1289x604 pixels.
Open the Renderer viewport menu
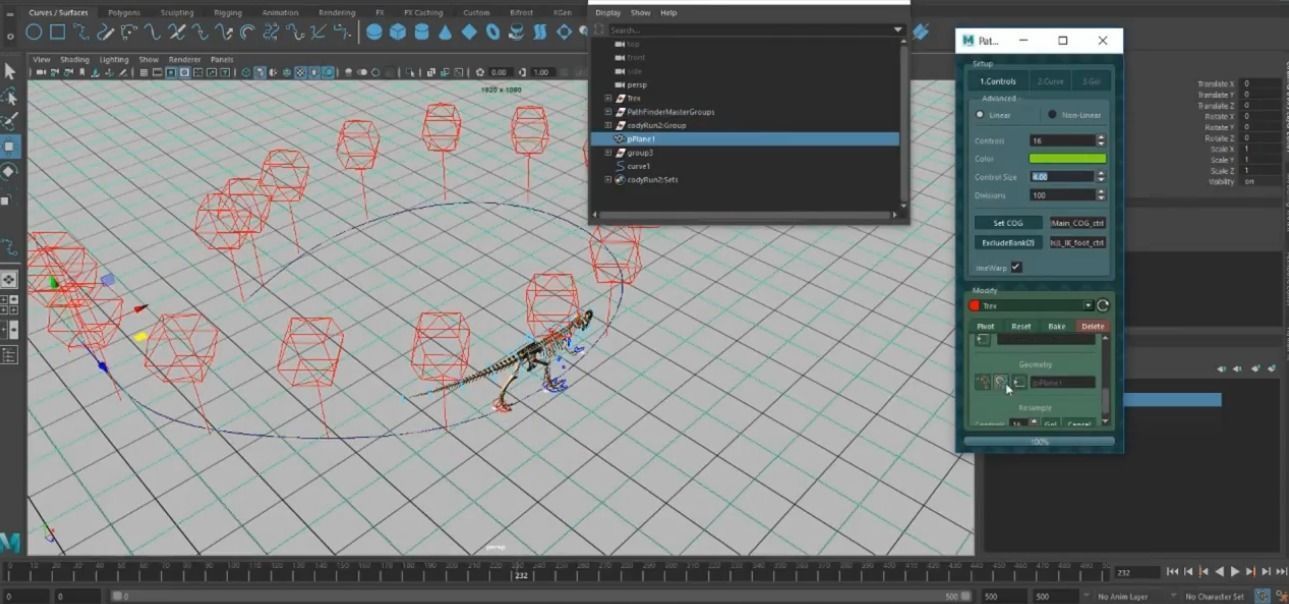point(184,60)
